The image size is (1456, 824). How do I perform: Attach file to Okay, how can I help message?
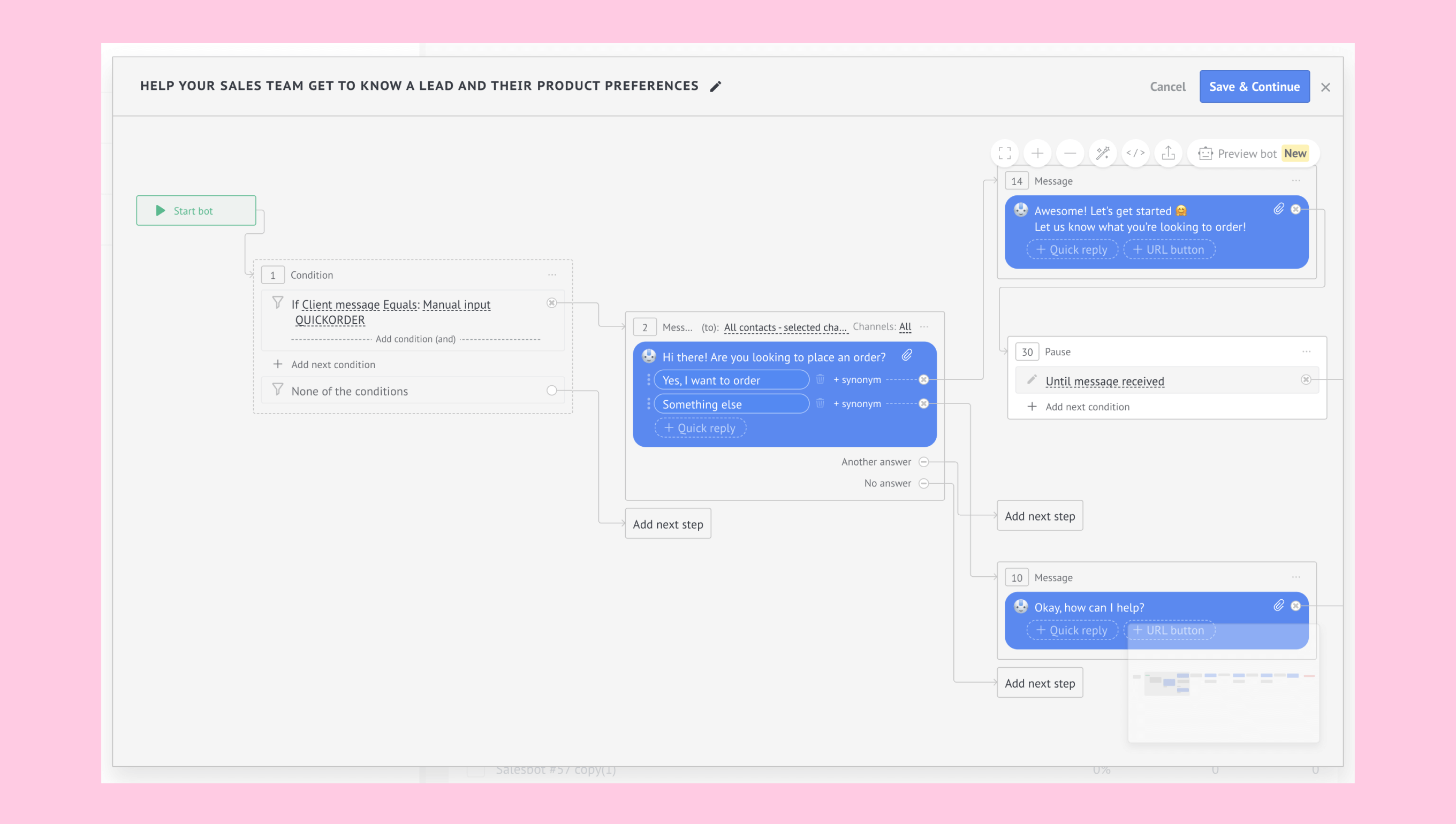[1279, 606]
